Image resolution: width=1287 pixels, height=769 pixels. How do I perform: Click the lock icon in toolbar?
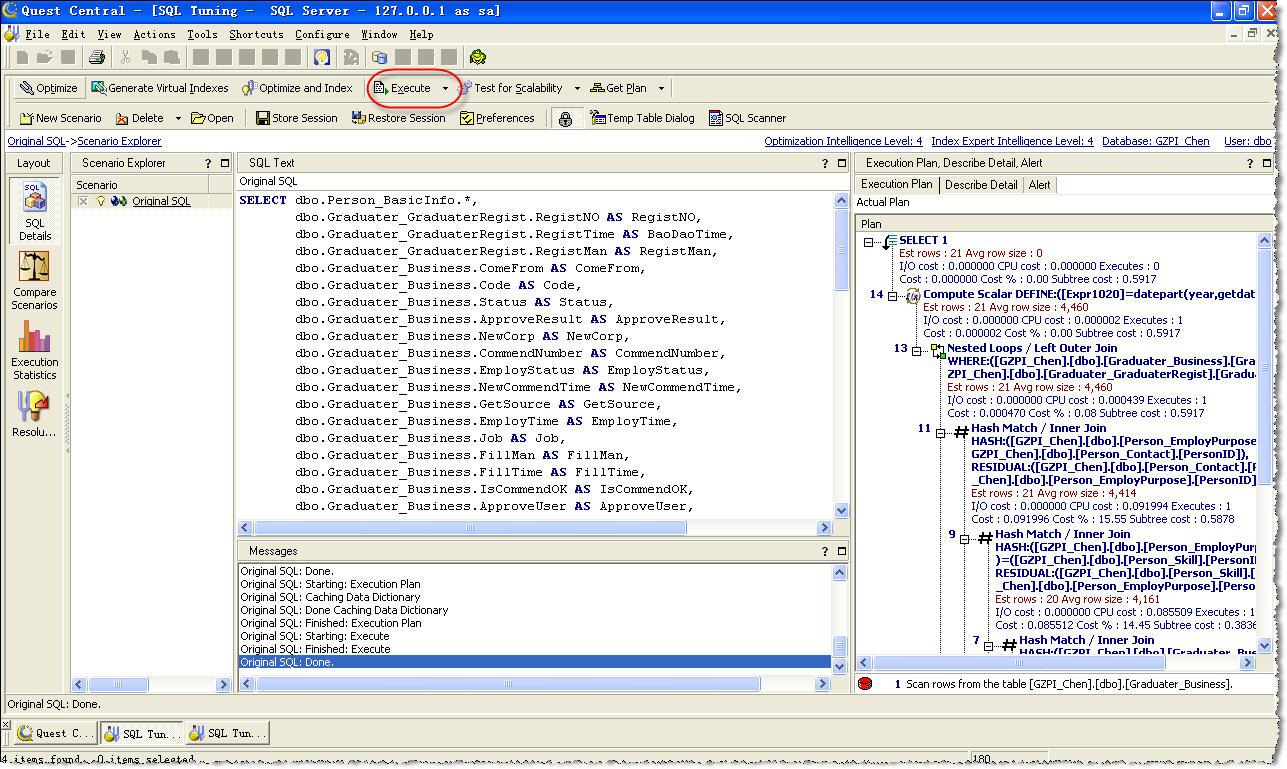point(566,118)
